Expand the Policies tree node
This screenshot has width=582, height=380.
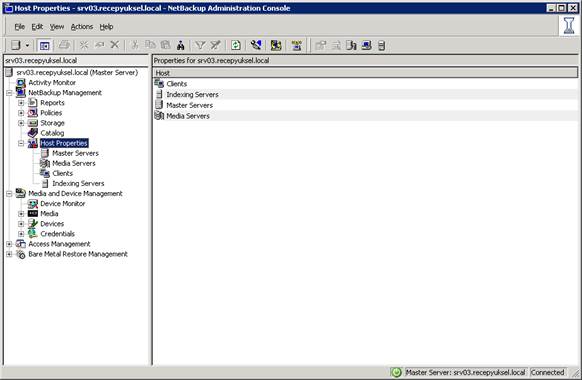click(21, 113)
